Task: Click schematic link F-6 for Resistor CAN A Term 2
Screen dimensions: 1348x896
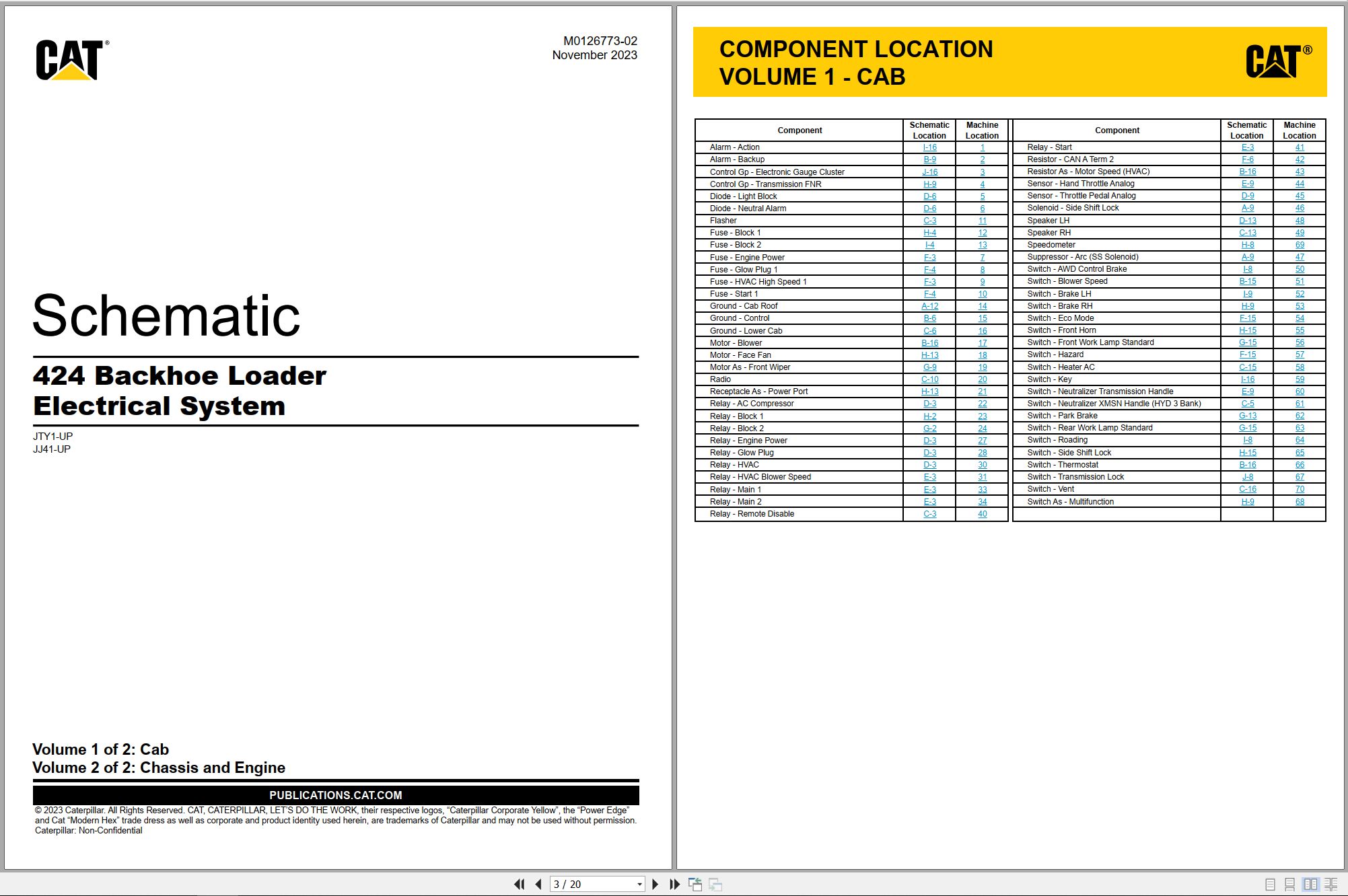Action: pos(1247,159)
